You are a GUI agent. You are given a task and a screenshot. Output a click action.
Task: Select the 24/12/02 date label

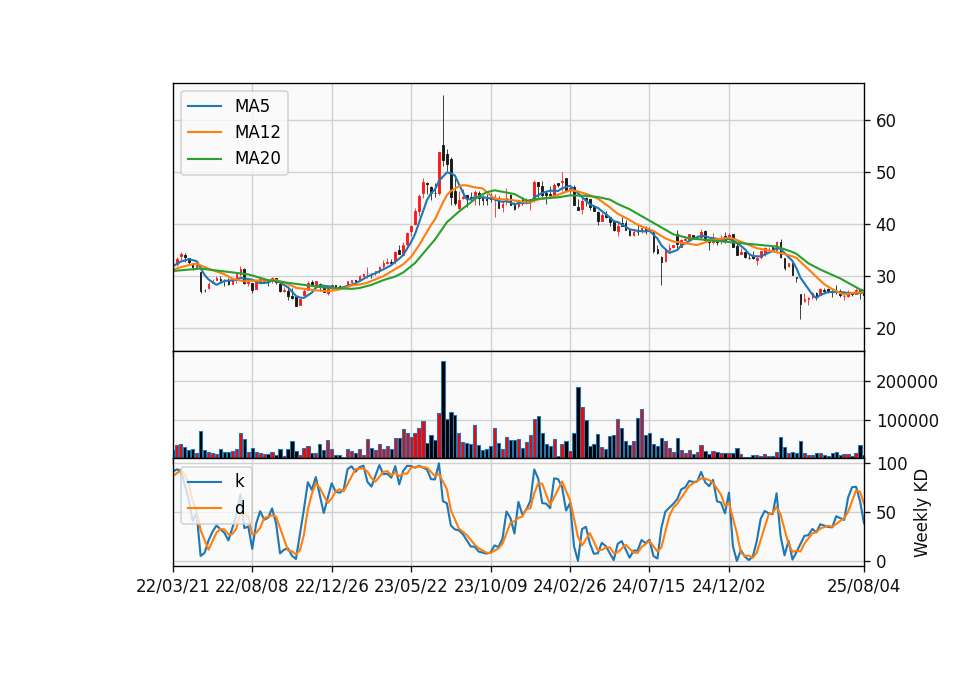tap(729, 586)
